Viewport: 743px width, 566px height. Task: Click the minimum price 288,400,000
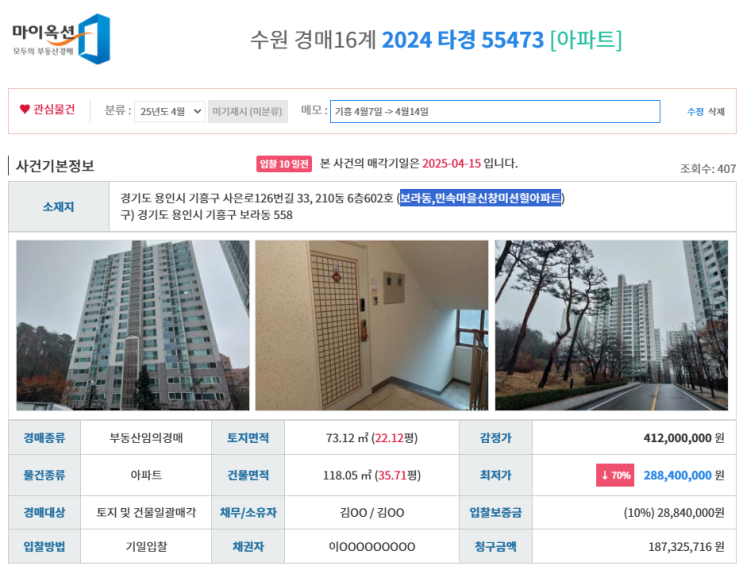[677, 475]
